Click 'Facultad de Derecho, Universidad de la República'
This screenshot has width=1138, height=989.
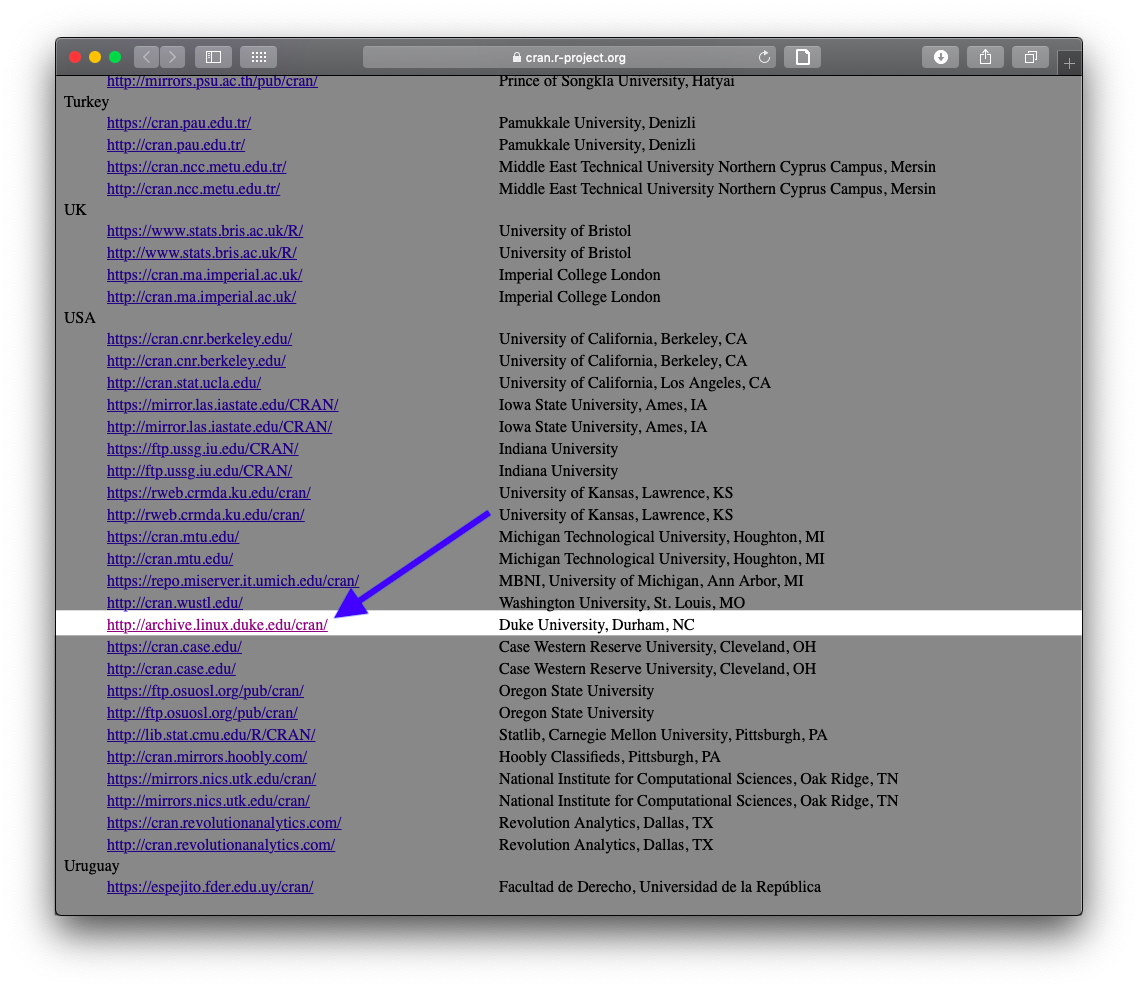tap(660, 887)
